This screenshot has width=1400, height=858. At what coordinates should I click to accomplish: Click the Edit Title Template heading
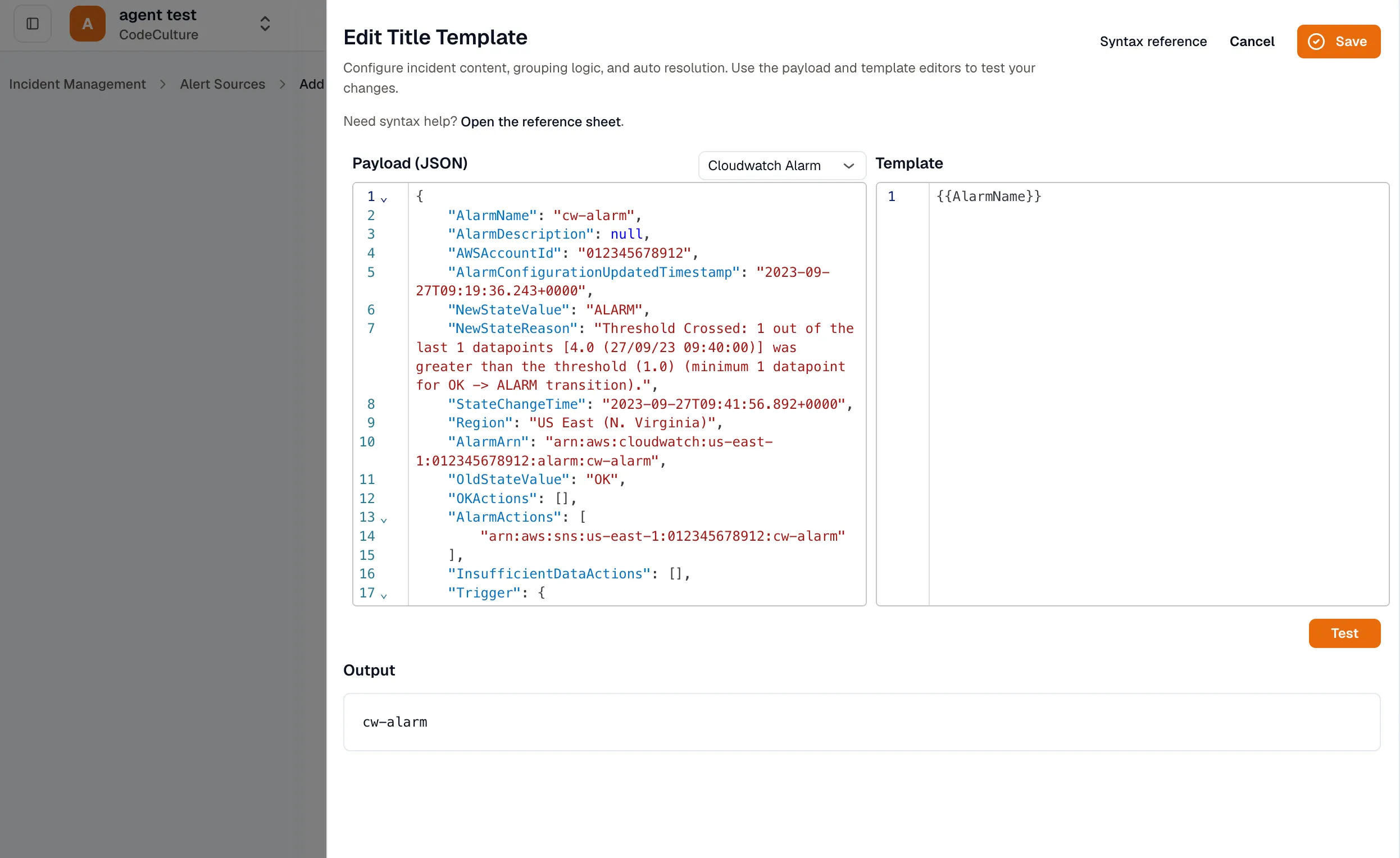(x=435, y=38)
